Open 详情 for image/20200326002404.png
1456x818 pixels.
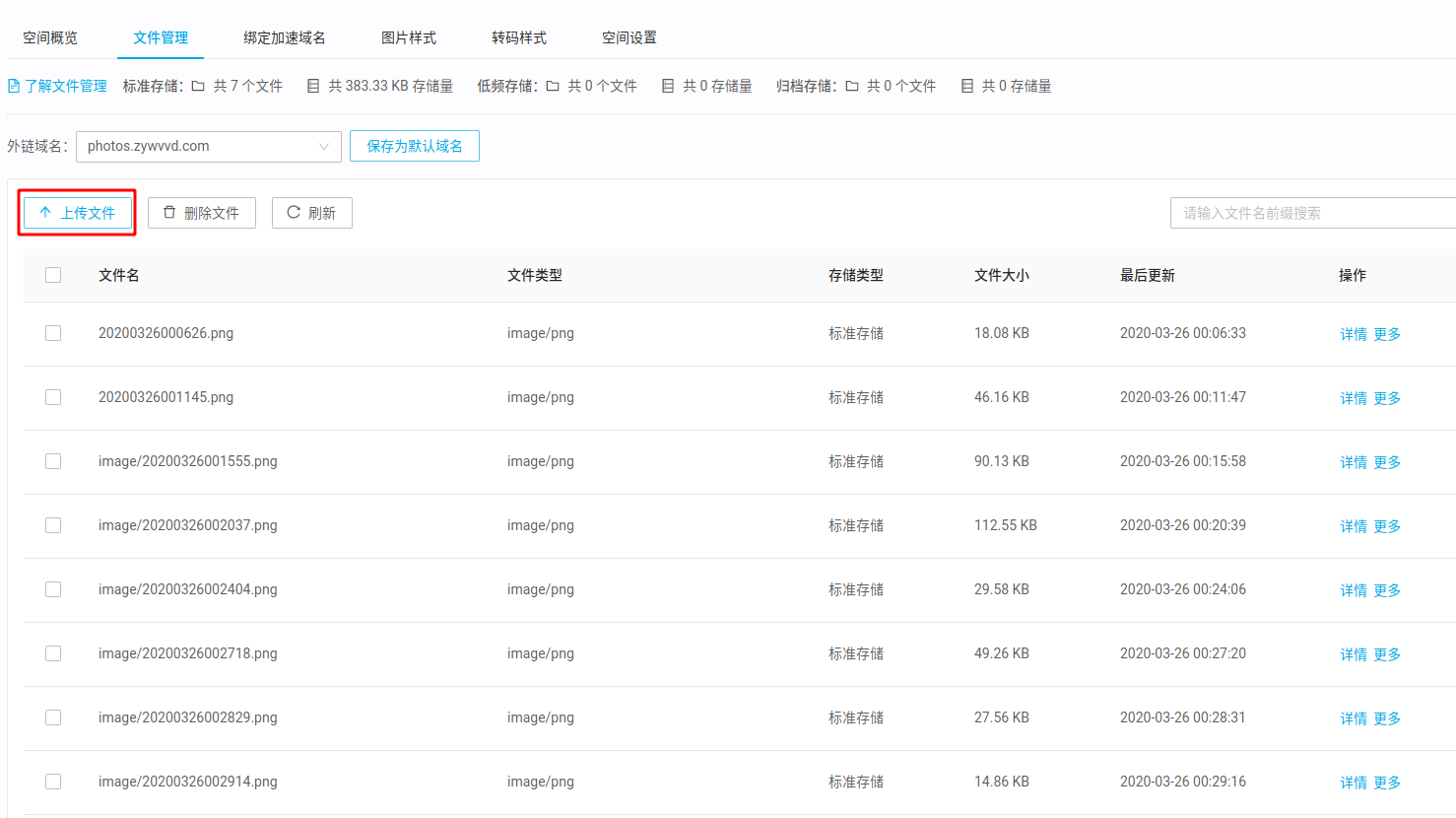[1354, 590]
